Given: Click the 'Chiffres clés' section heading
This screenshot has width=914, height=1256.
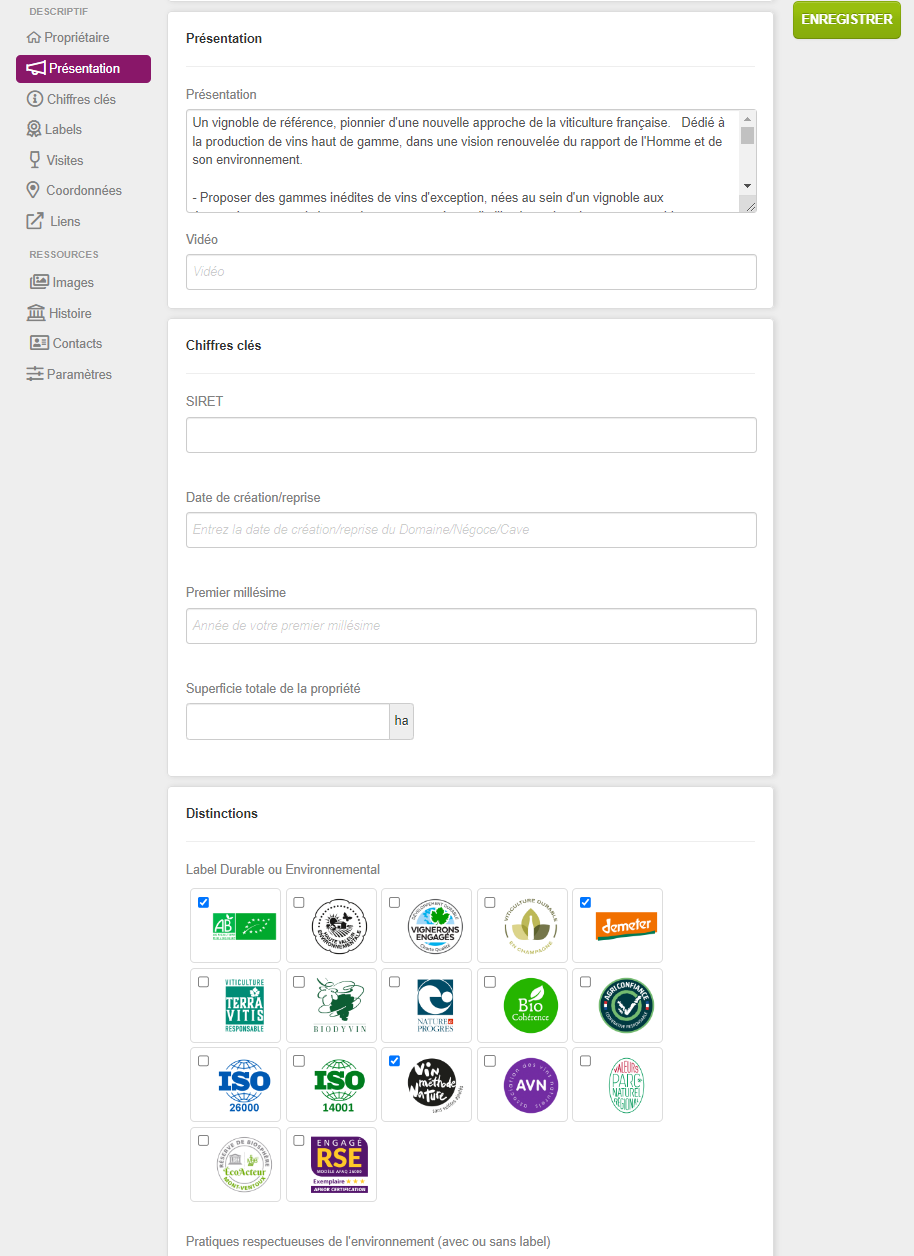Looking at the screenshot, I should coord(224,346).
